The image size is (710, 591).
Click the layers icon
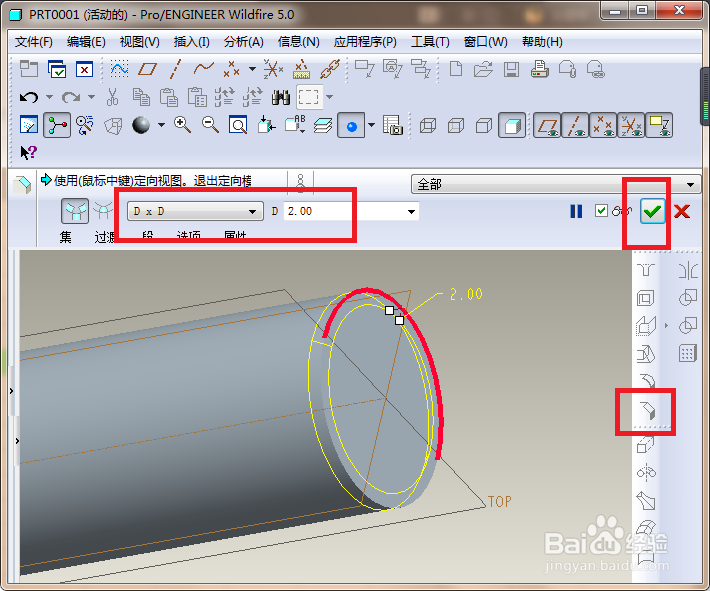(x=322, y=125)
